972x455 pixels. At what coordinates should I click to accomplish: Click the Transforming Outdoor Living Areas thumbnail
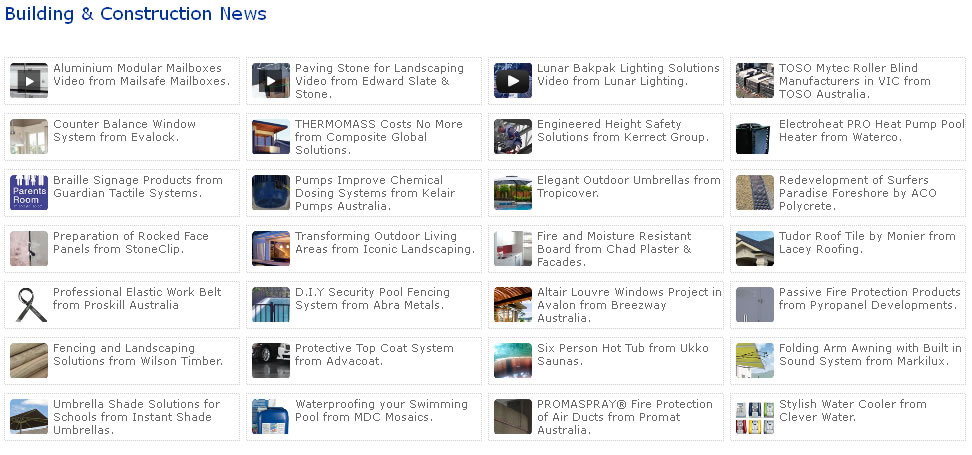[x=271, y=249]
